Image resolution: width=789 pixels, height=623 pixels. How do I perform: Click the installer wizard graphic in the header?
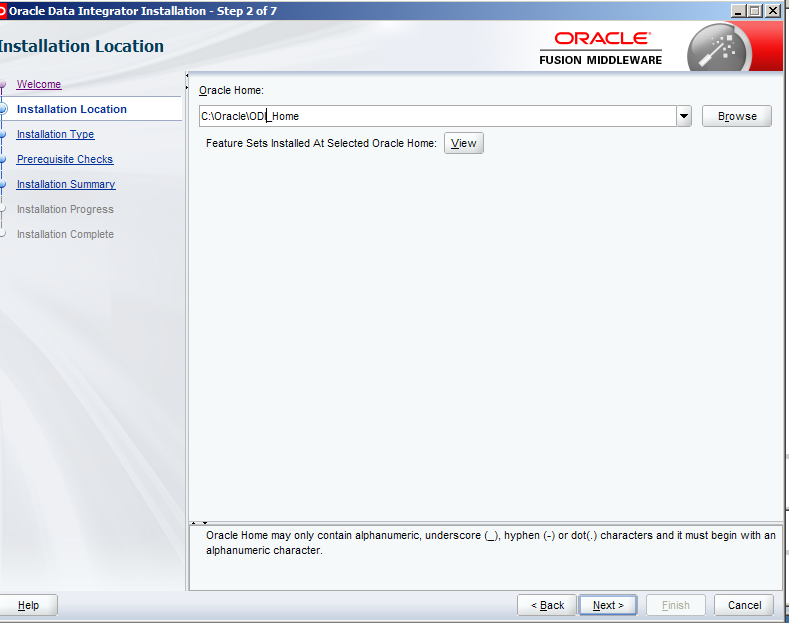coord(719,47)
